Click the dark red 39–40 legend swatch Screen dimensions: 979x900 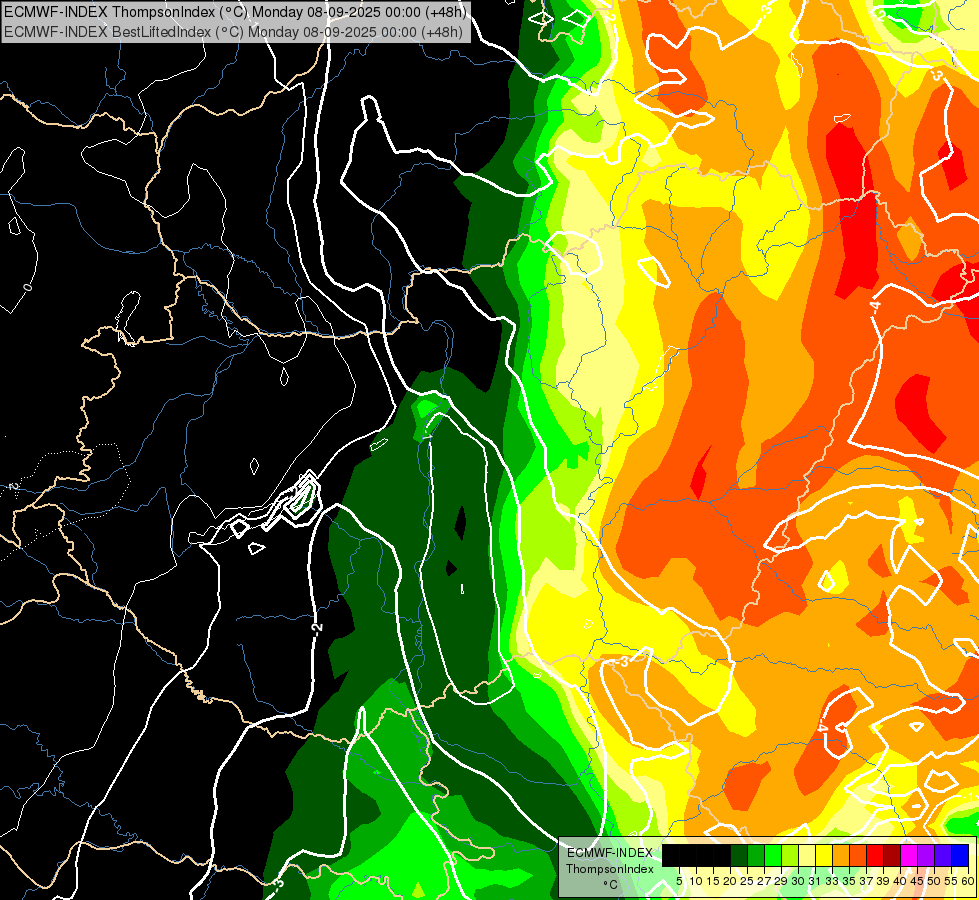(x=892, y=855)
